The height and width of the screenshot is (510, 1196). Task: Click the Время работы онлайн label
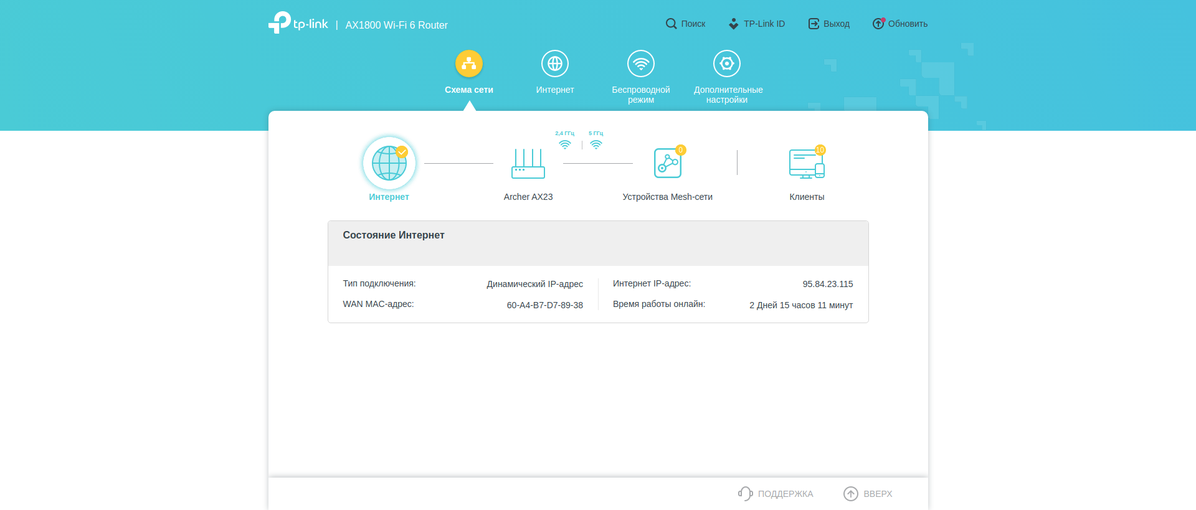pyautogui.click(x=659, y=304)
